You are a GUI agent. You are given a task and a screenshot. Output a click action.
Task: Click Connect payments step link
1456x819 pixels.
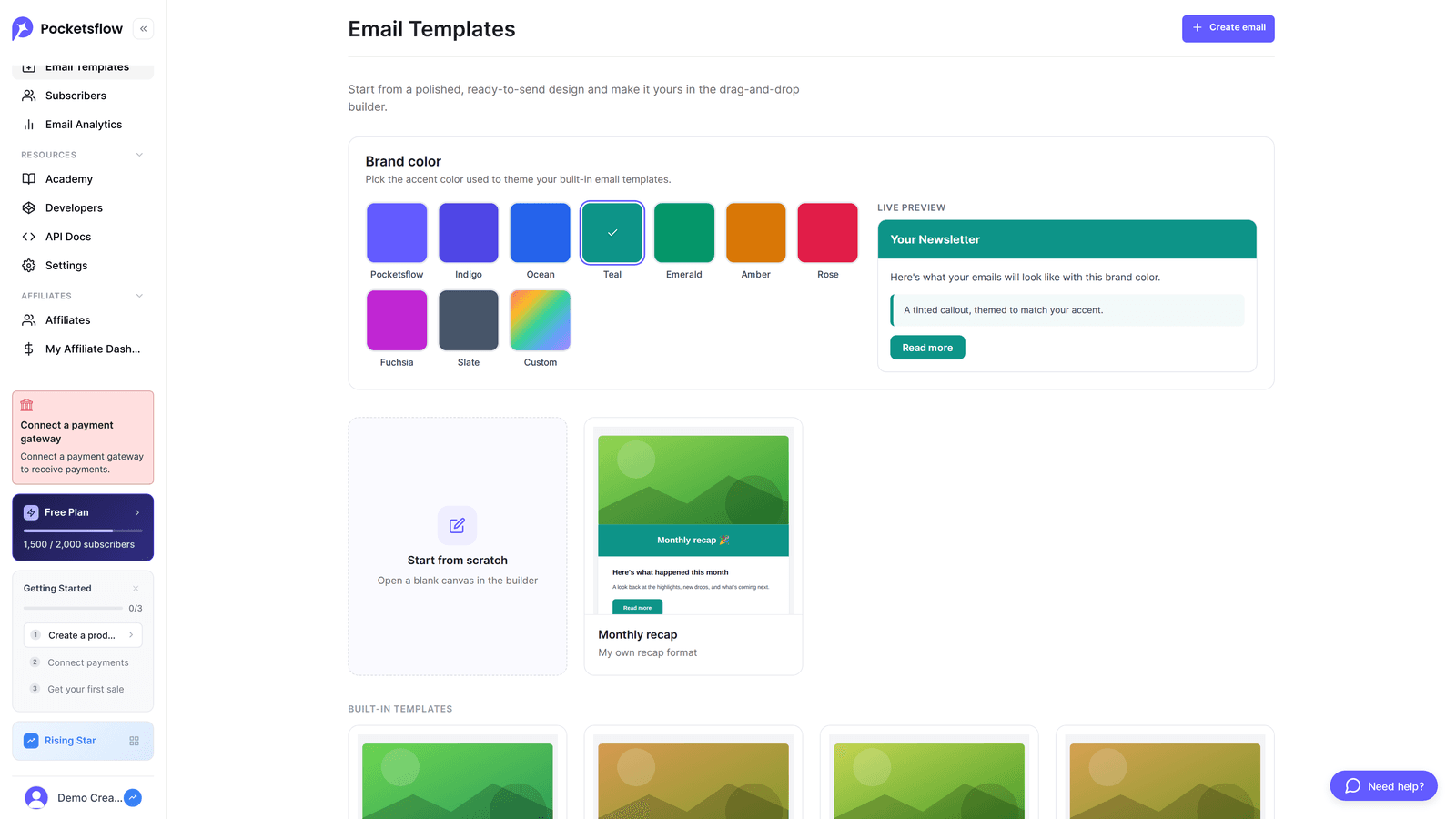point(88,662)
